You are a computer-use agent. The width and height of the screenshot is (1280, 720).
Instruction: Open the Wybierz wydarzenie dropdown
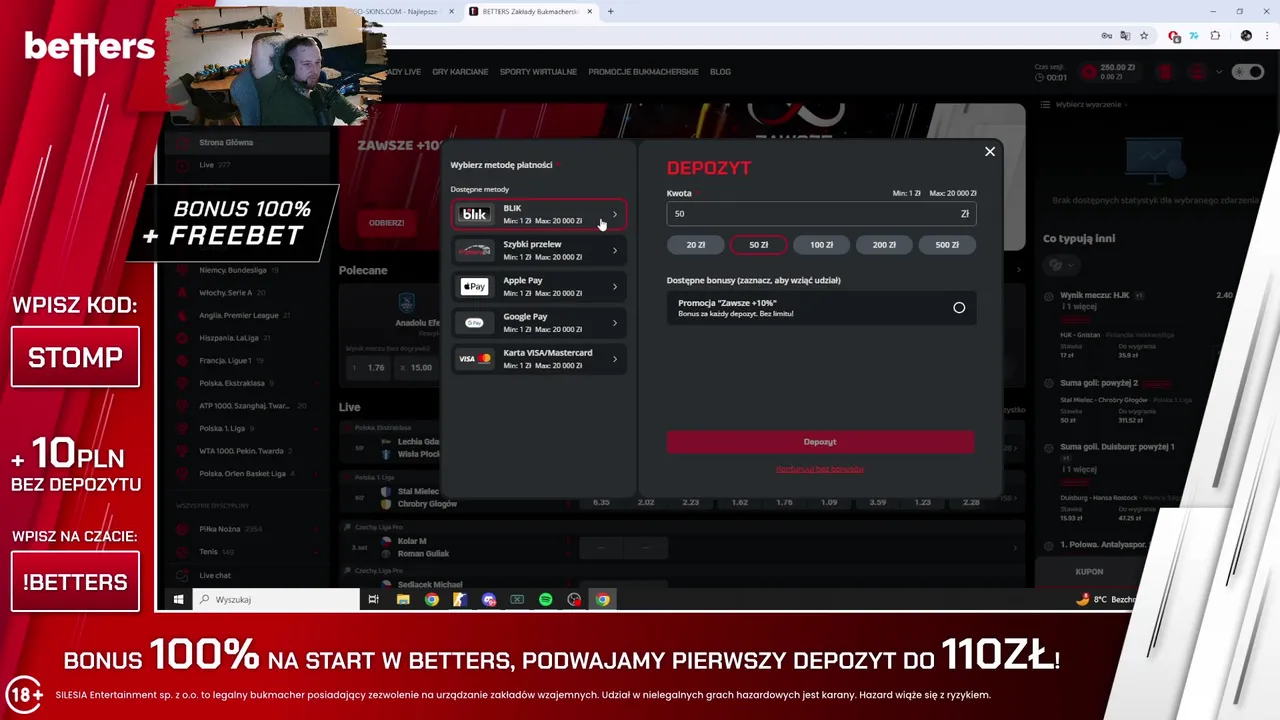(x=1090, y=104)
